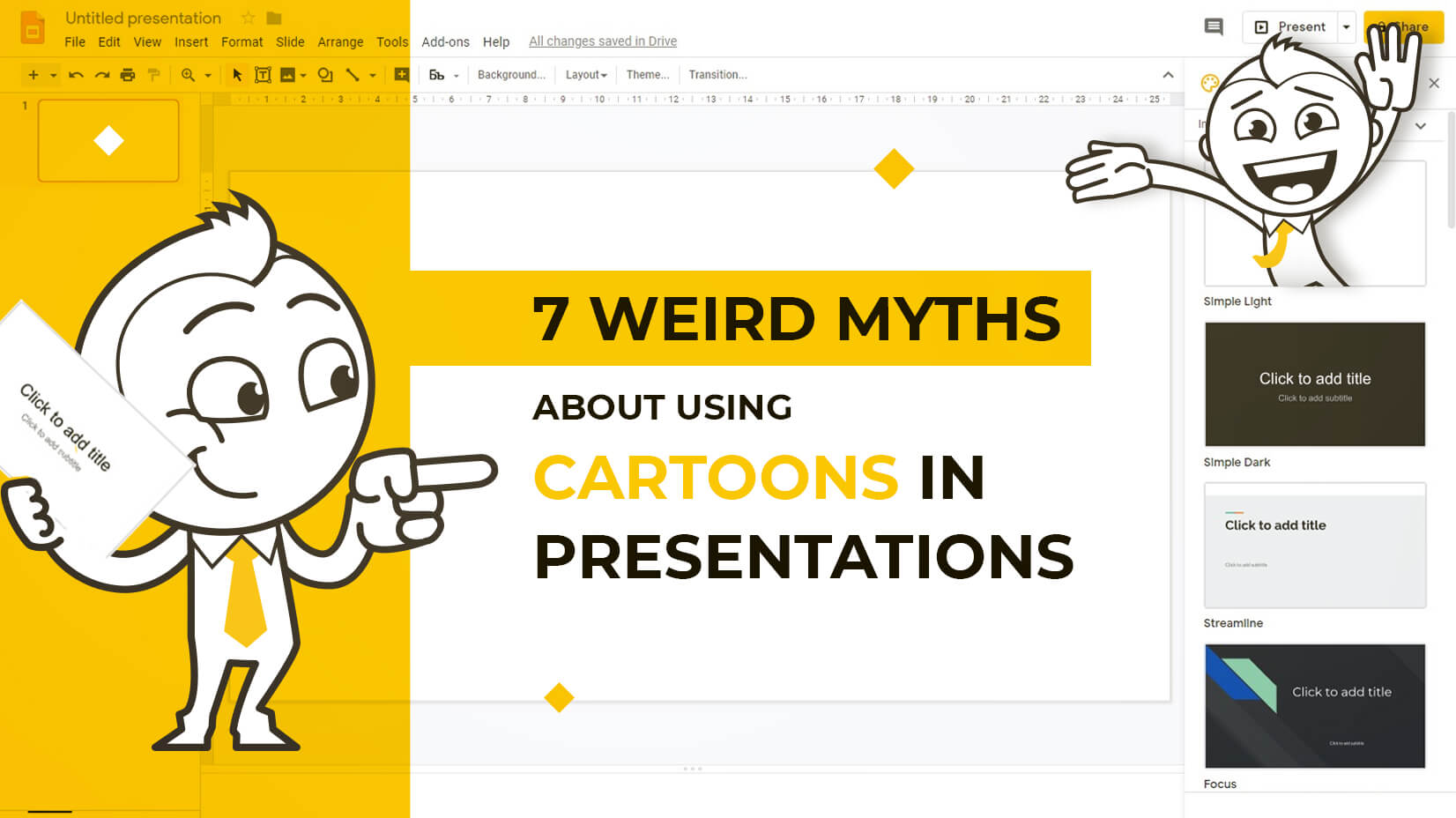
Task: Open the Help menu
Action: tap(496, 41)
